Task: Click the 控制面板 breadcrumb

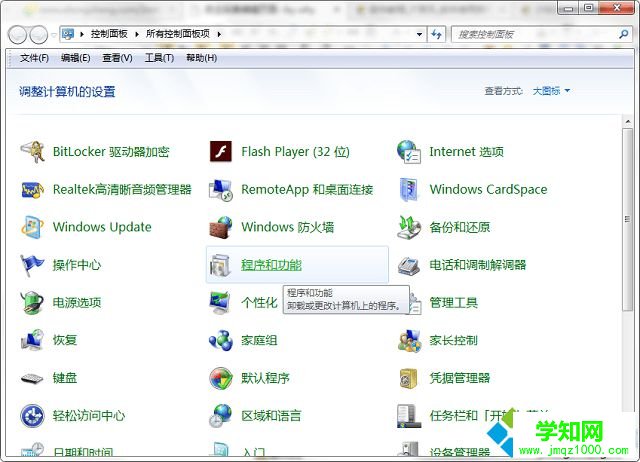Action: click(109, 34)
